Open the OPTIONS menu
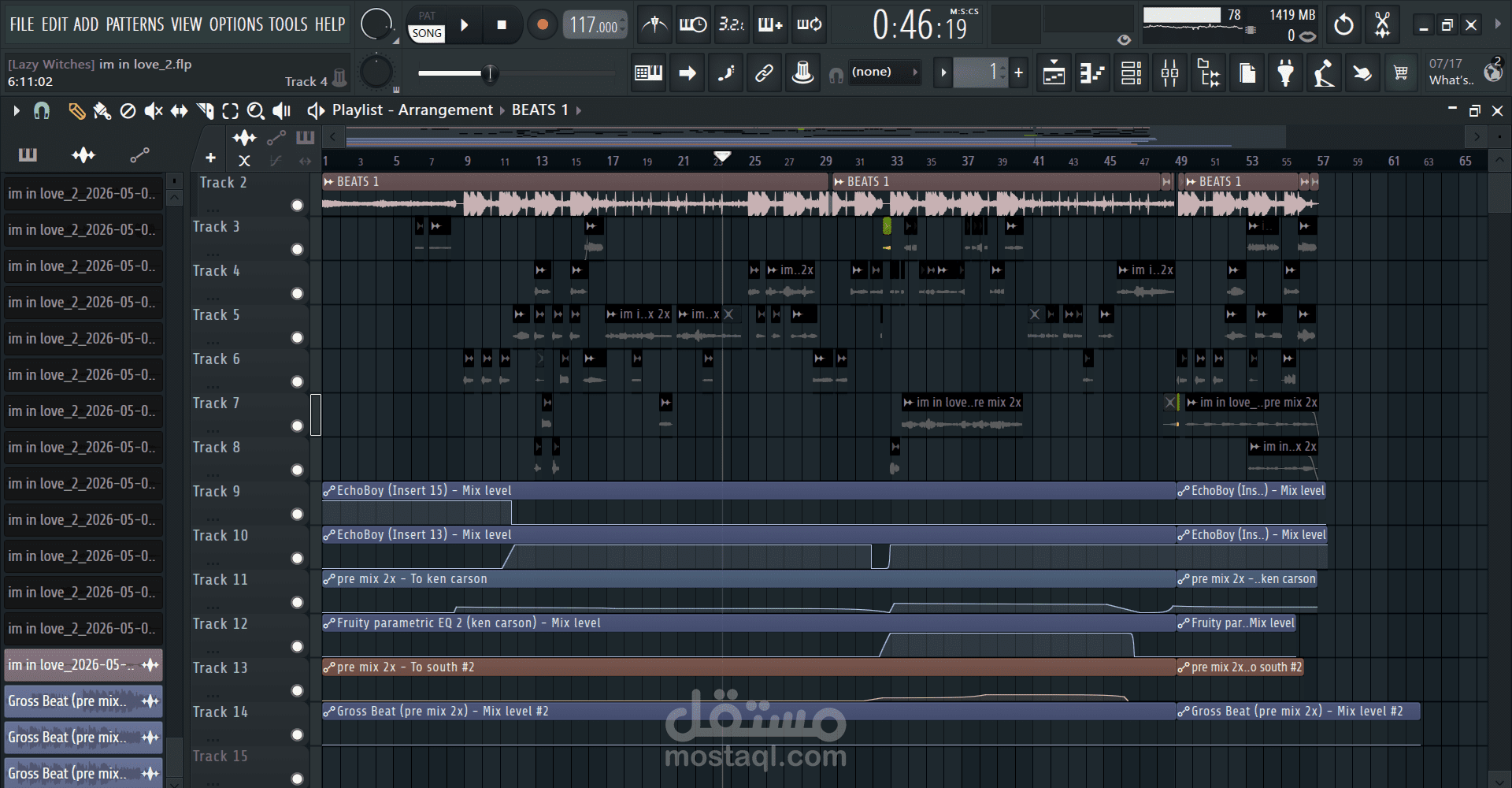 236,24
